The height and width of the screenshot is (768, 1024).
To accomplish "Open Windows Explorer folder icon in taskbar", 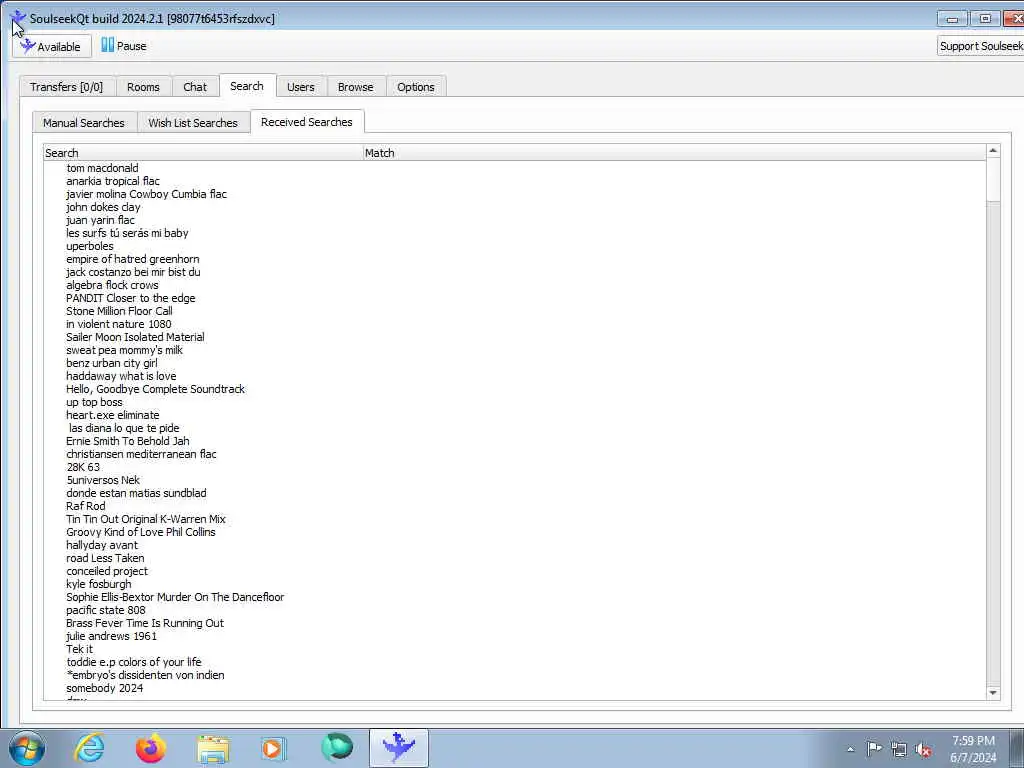I will 213,748.
